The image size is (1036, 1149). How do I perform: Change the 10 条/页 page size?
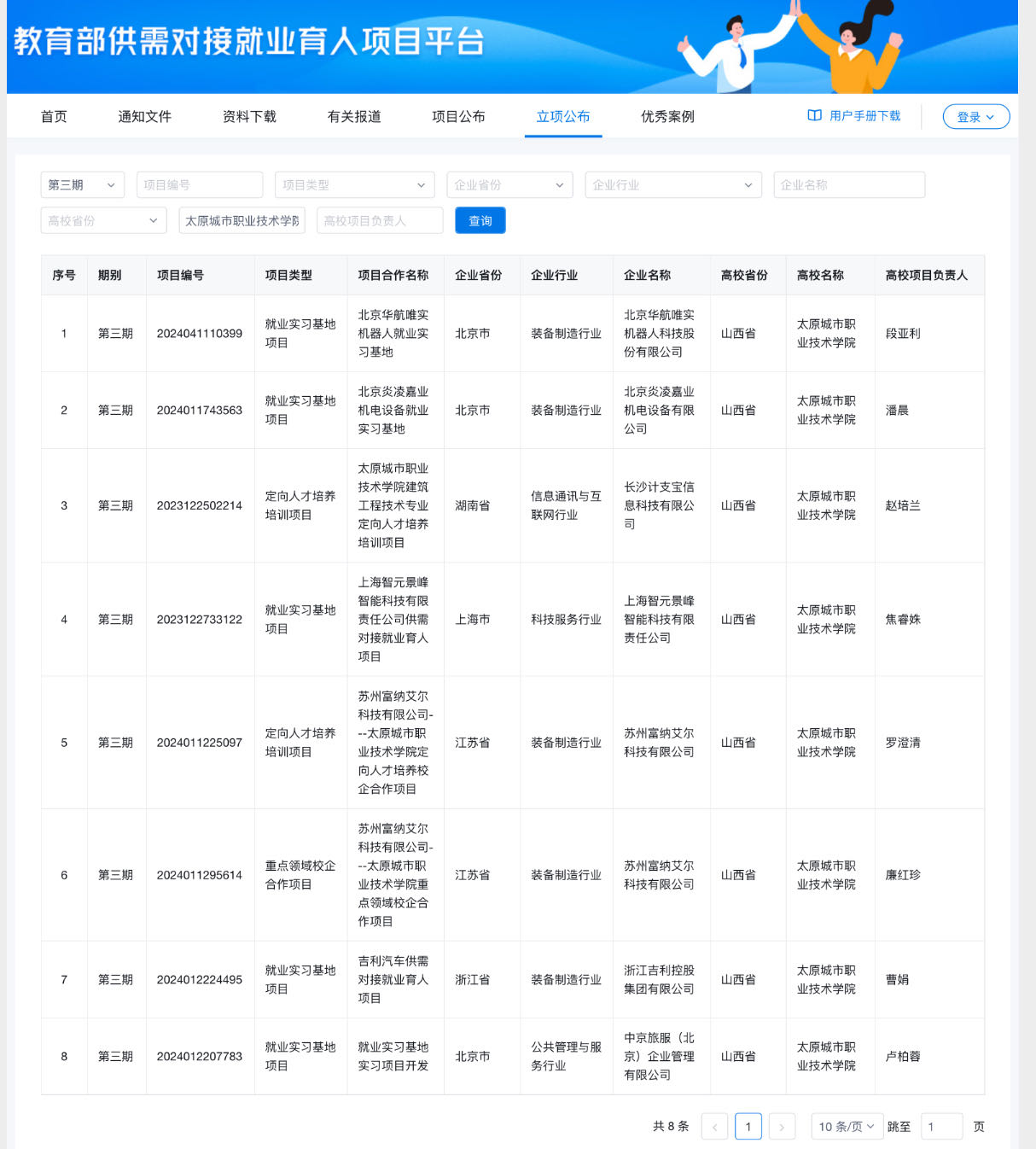(846, 1127)
